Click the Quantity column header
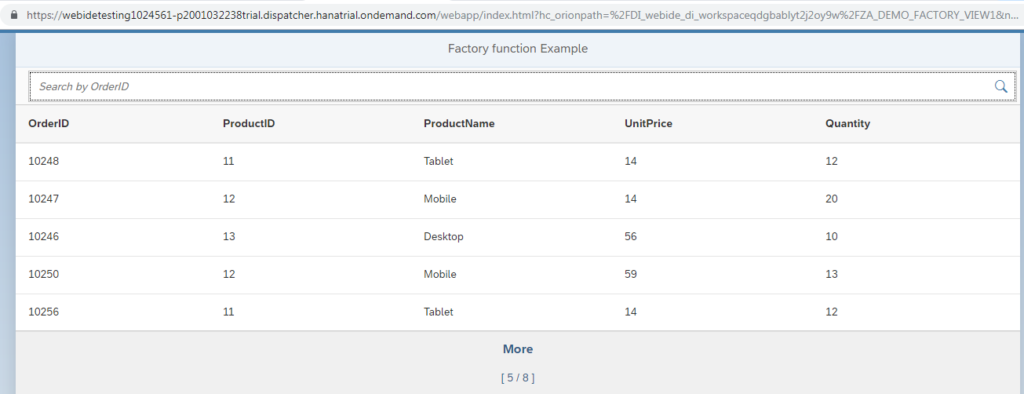1024x394 pixels. pos(847,123)
